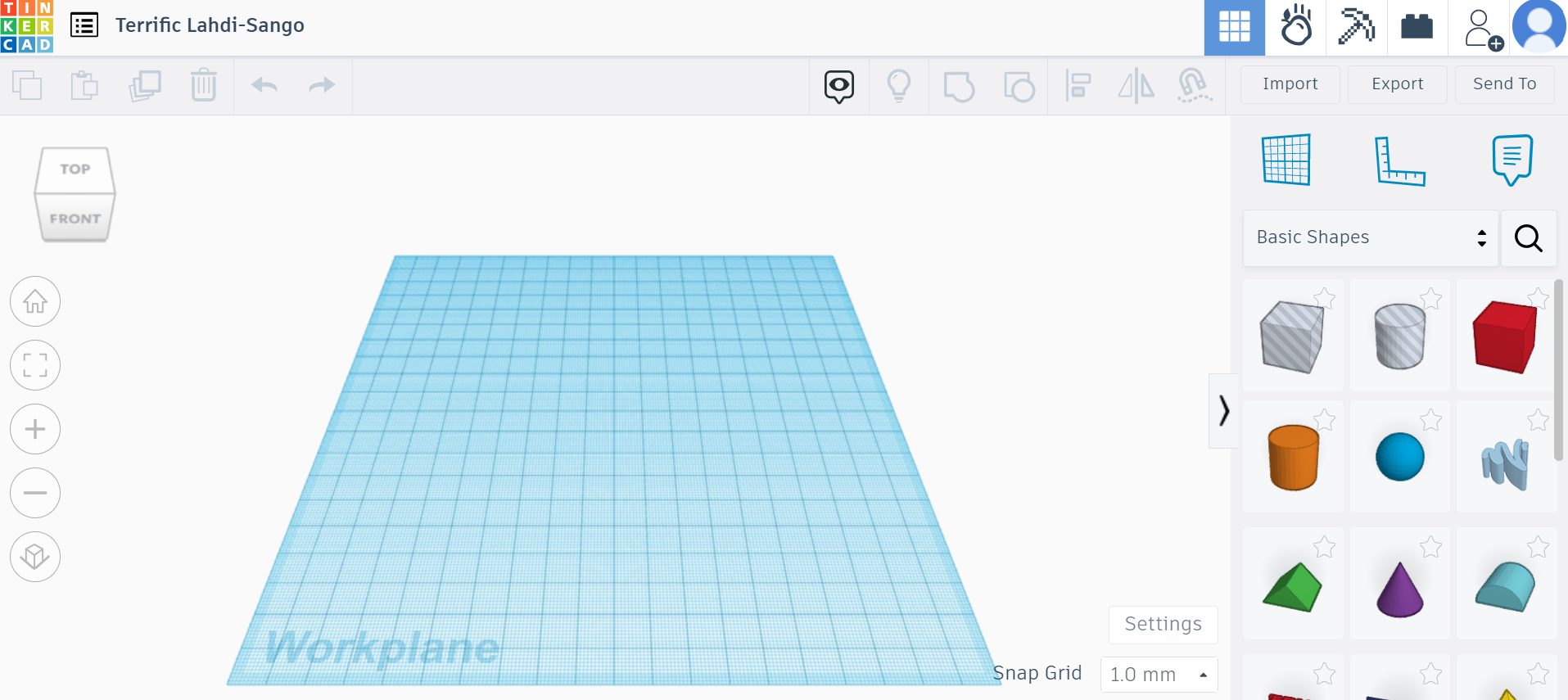The height and width of the screenshot is (700, 1568).
Task: Select the Box hole shape
Action: point(1293,336)
